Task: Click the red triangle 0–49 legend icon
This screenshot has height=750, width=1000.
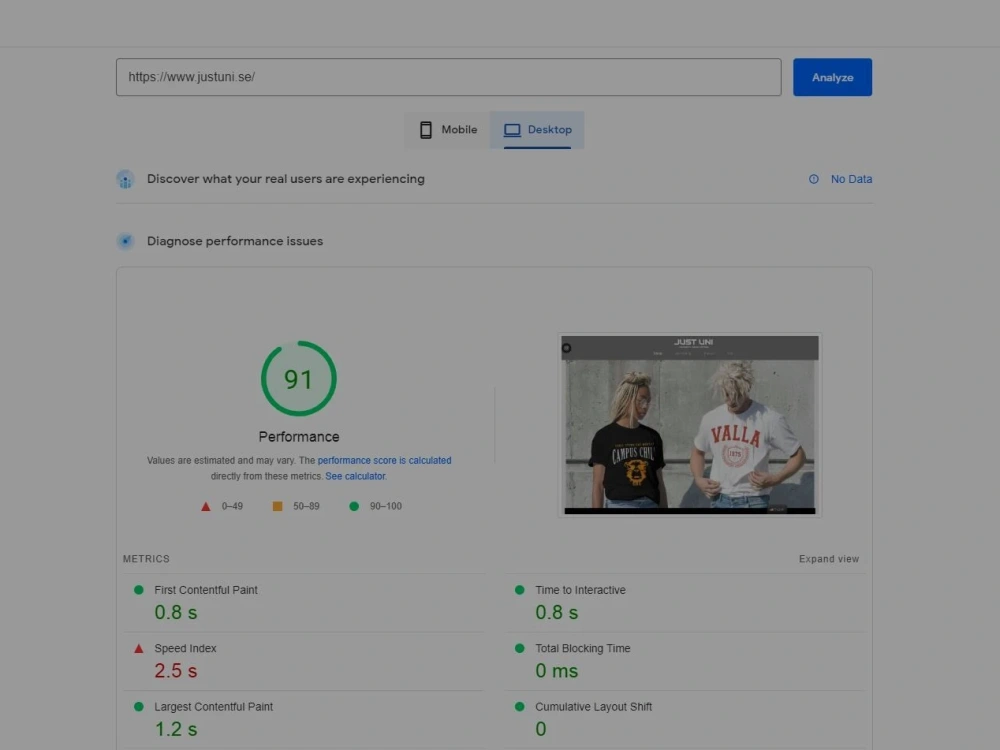Action: [x=205, y=506]
